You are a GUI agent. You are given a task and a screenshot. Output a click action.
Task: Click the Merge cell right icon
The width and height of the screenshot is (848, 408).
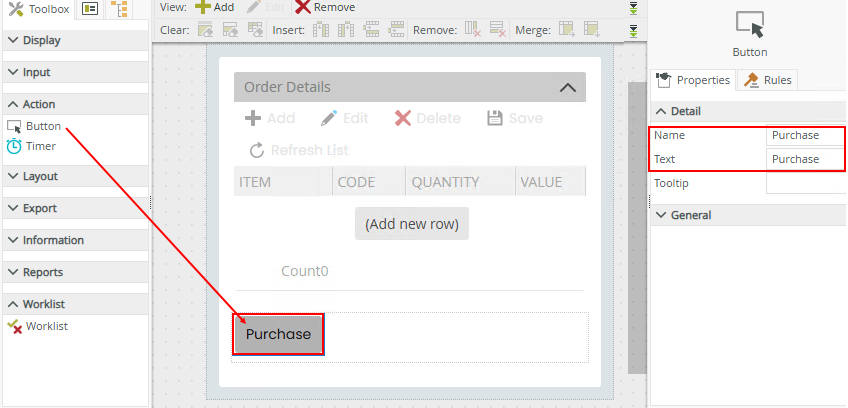coord(567,30)
